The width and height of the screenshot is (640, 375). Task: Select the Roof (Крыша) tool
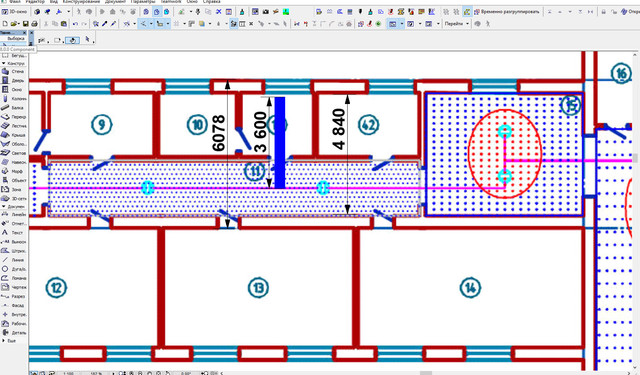[x=13, y=135]
